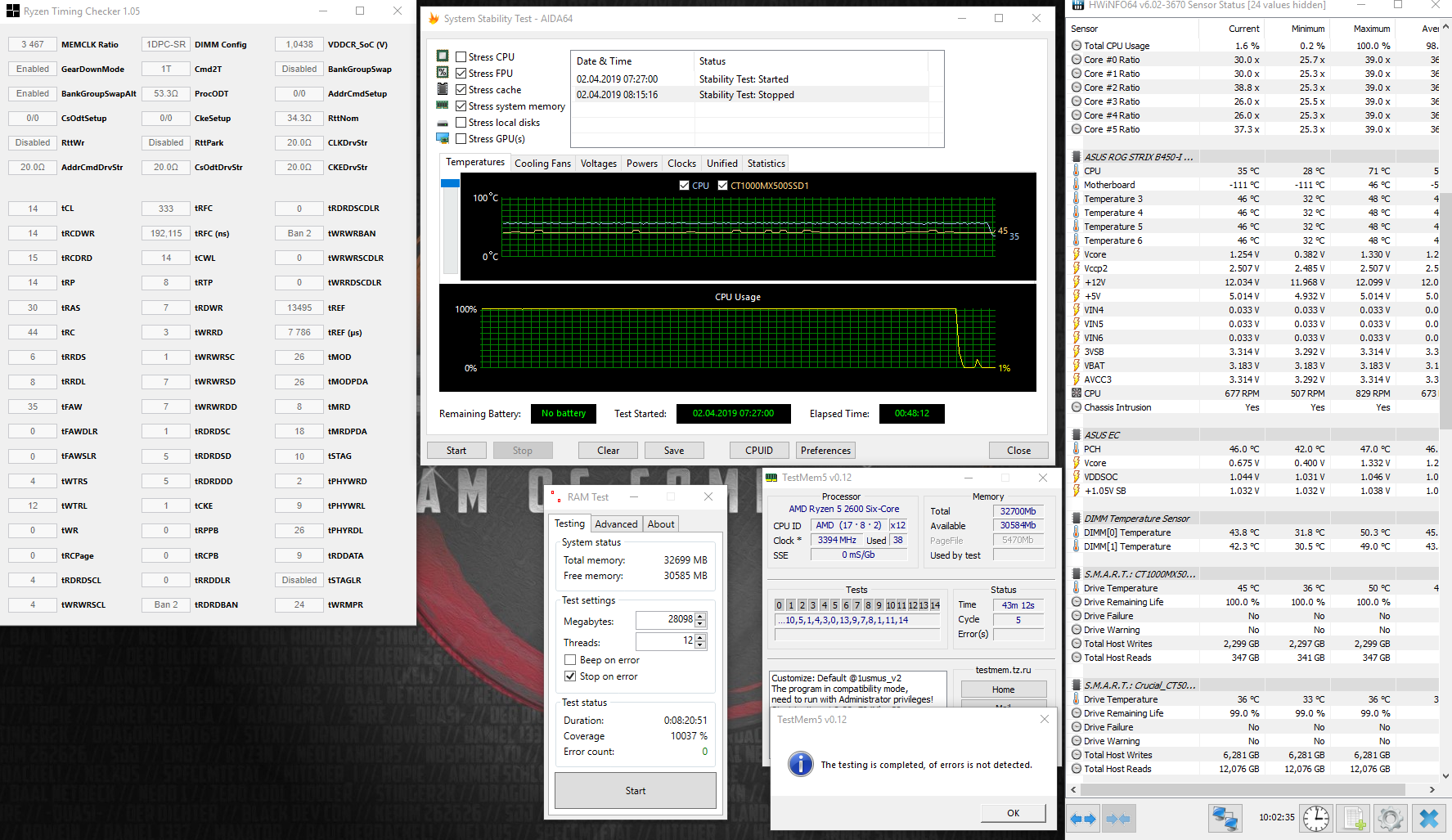Enable the Stress GPU(s) checkbox

[x=461, y=139]
